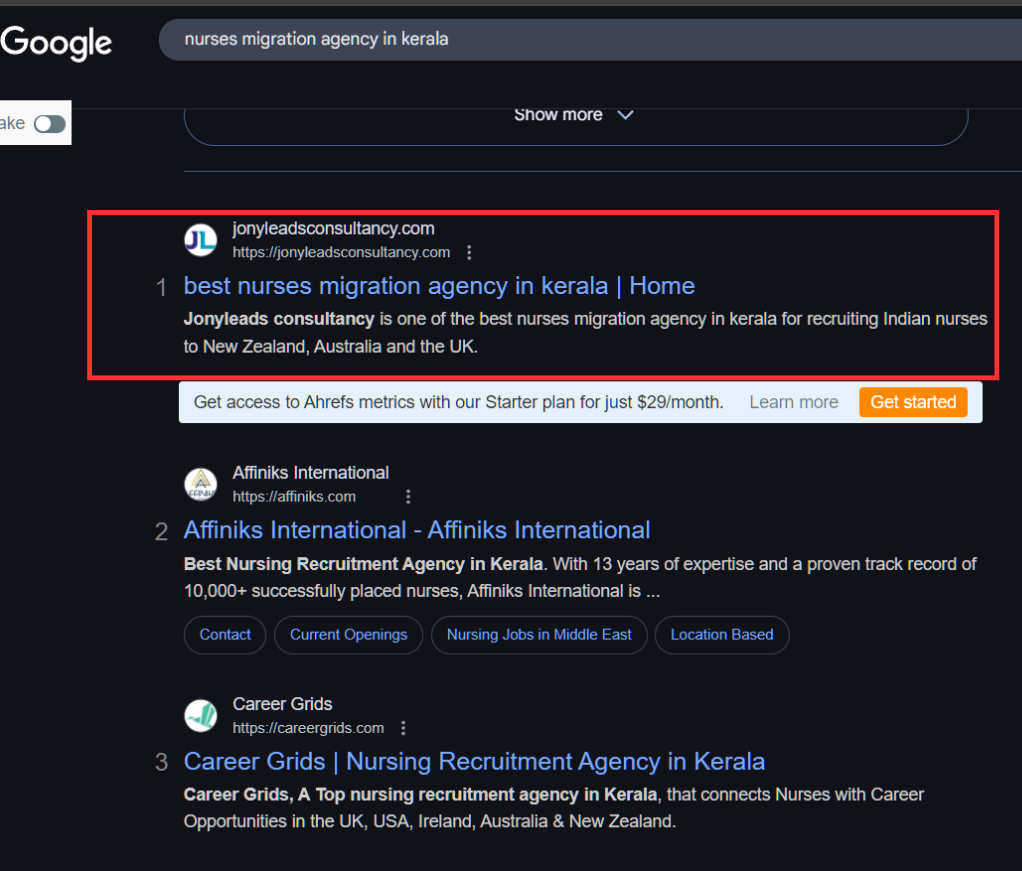Expand the Show more section
The image size is (1022, 871).
[575, 115]
